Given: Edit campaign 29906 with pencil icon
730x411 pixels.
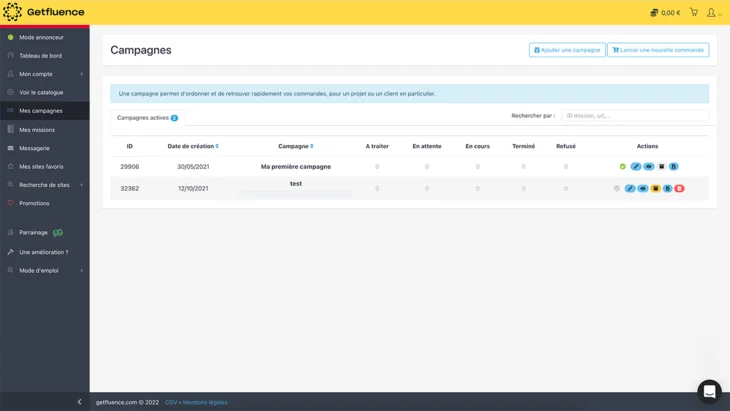Looking at the screenshot, I should 635,167.
